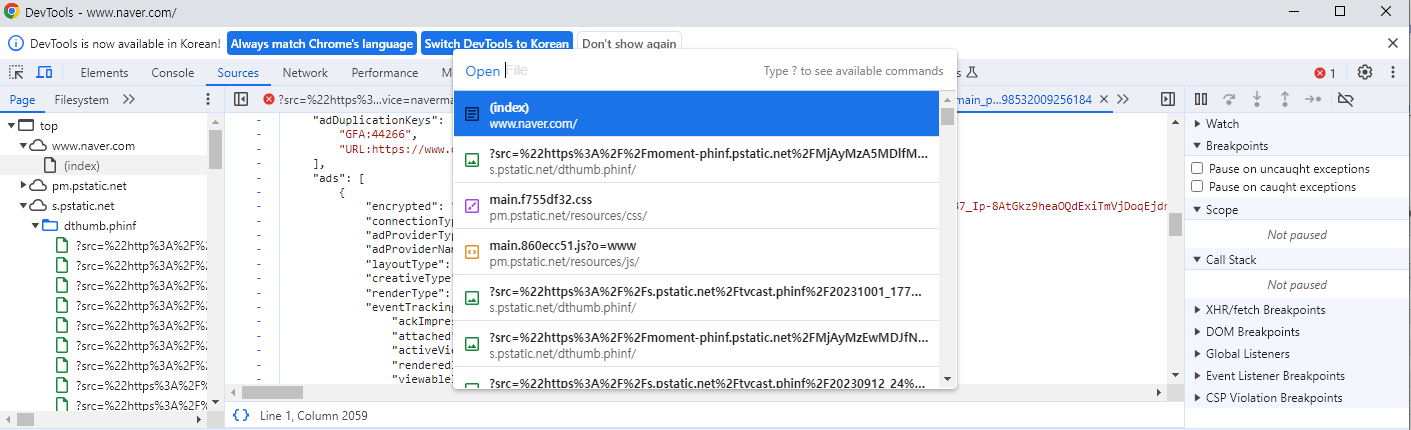This screenshot has height=430, width=1411.
Task: Toggle the device toolbar icon
Action: [44, 73]
